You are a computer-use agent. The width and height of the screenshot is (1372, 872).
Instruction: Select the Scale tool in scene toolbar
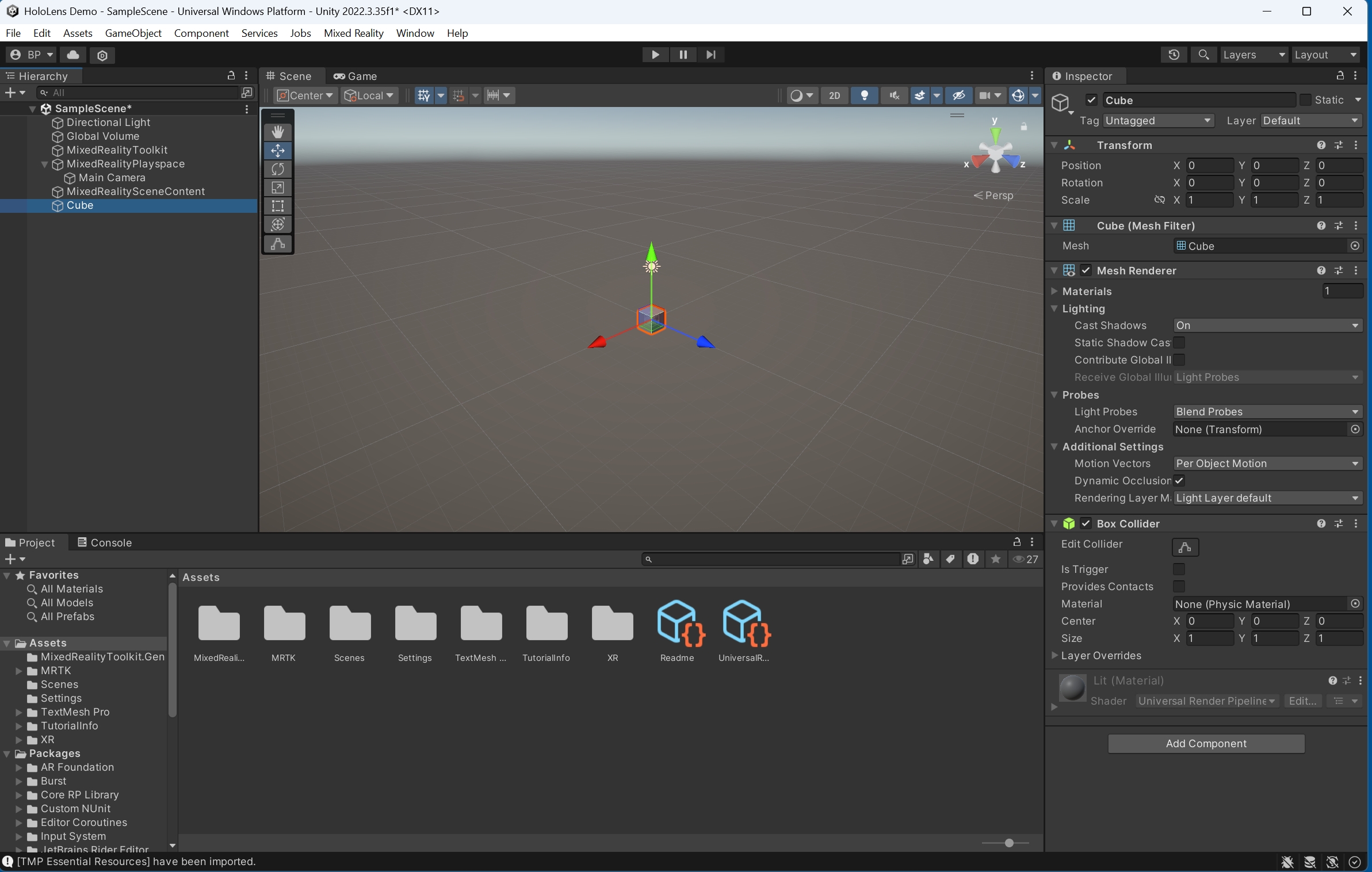click(x=278, y=188)
